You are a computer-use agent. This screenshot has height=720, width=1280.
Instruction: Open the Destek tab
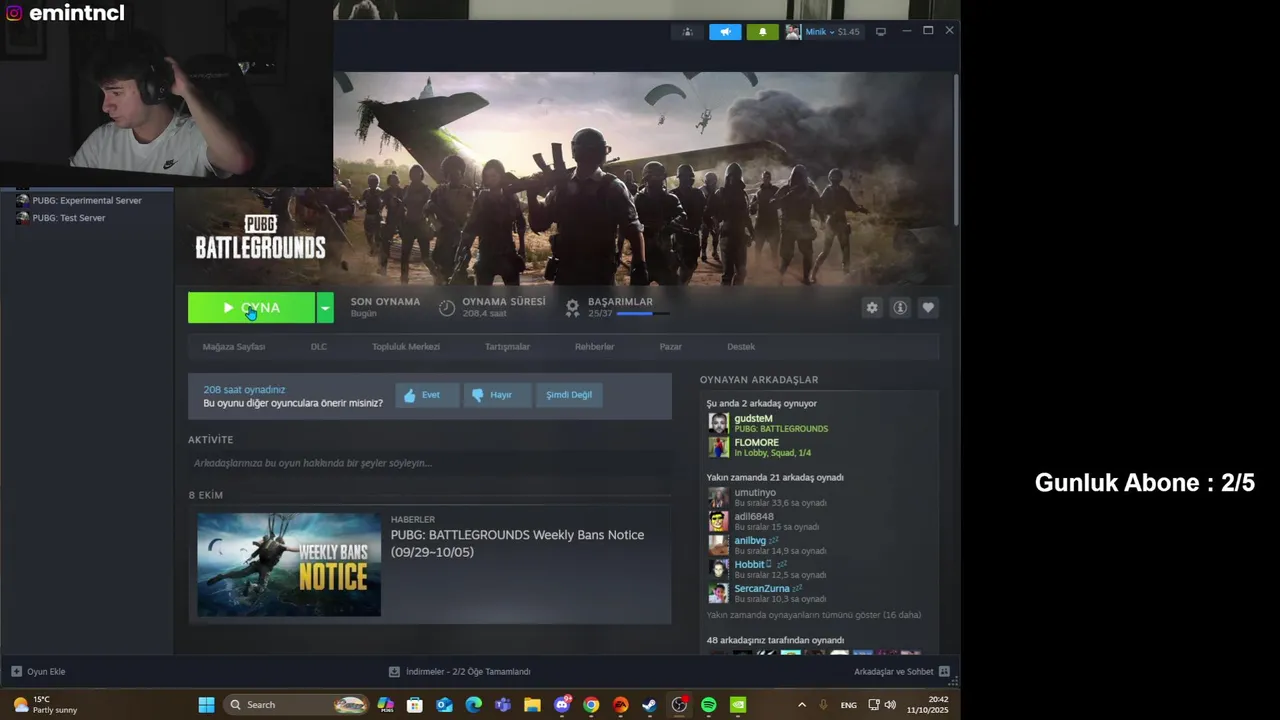741,347
